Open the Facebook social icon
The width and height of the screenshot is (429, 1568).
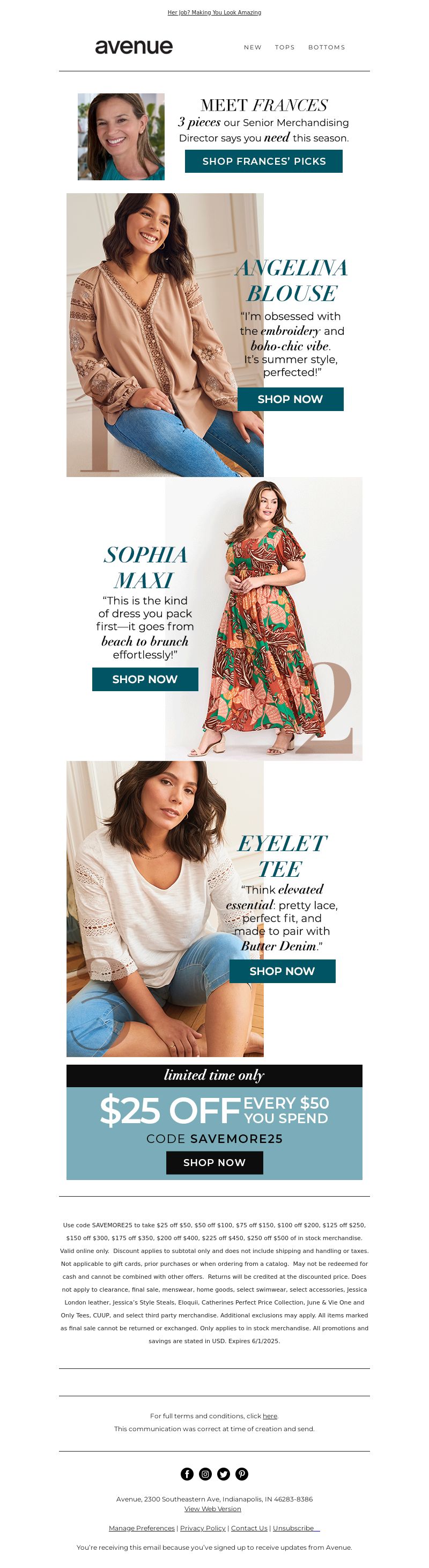click(187, 1474)
